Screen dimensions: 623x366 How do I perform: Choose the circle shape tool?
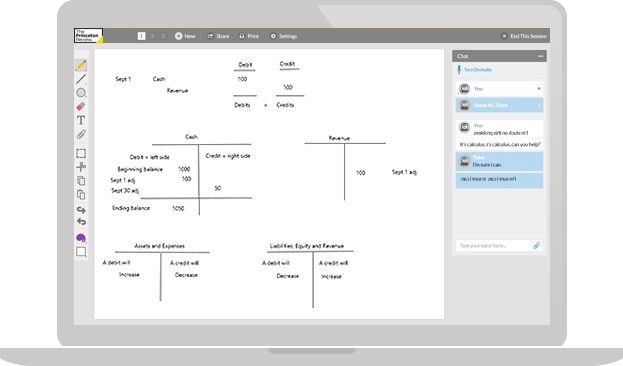[81, 93]
